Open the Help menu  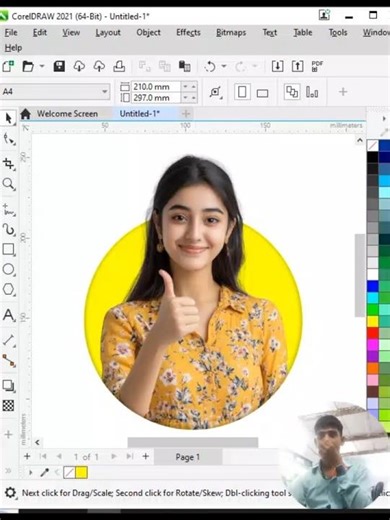coord(13,48)
